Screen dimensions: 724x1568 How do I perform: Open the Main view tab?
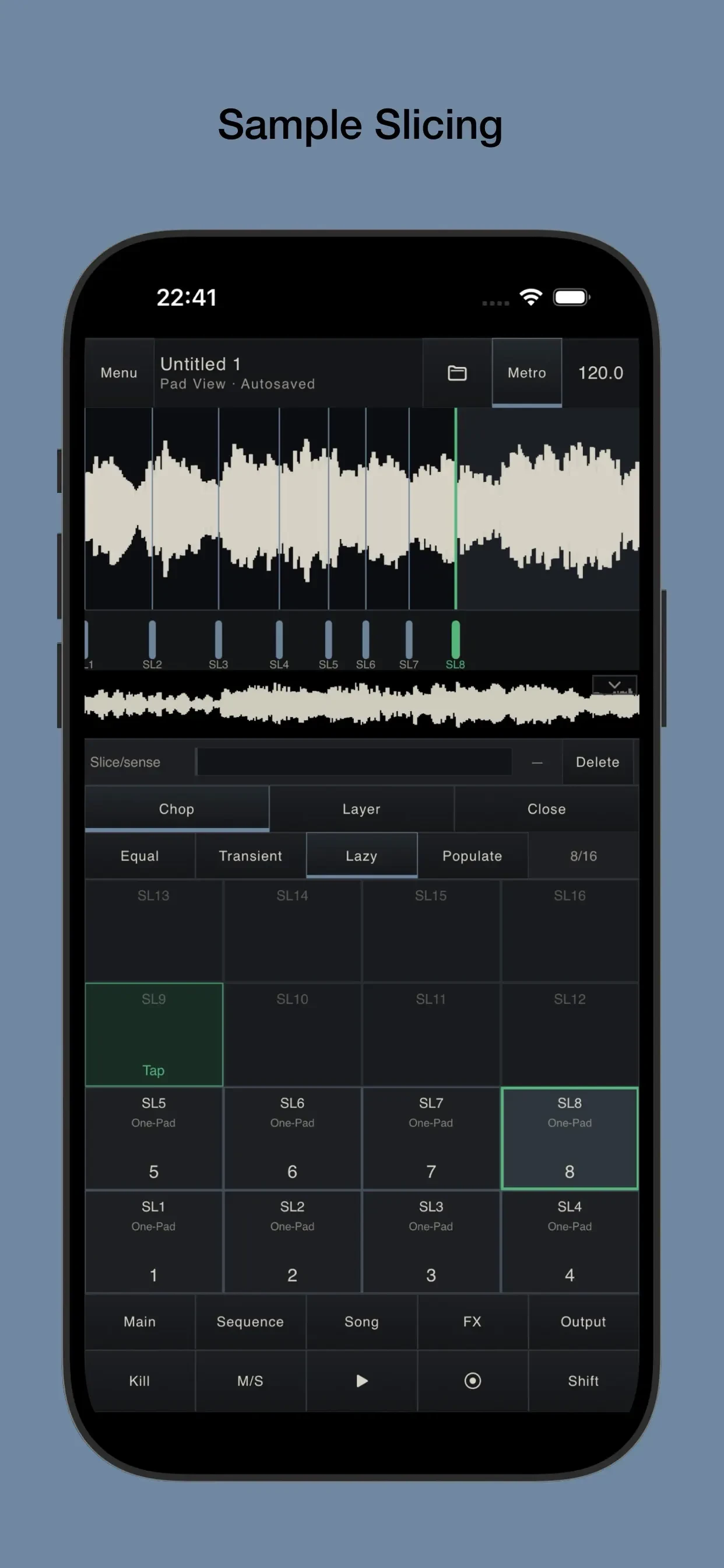click(x=139, y=1321)
